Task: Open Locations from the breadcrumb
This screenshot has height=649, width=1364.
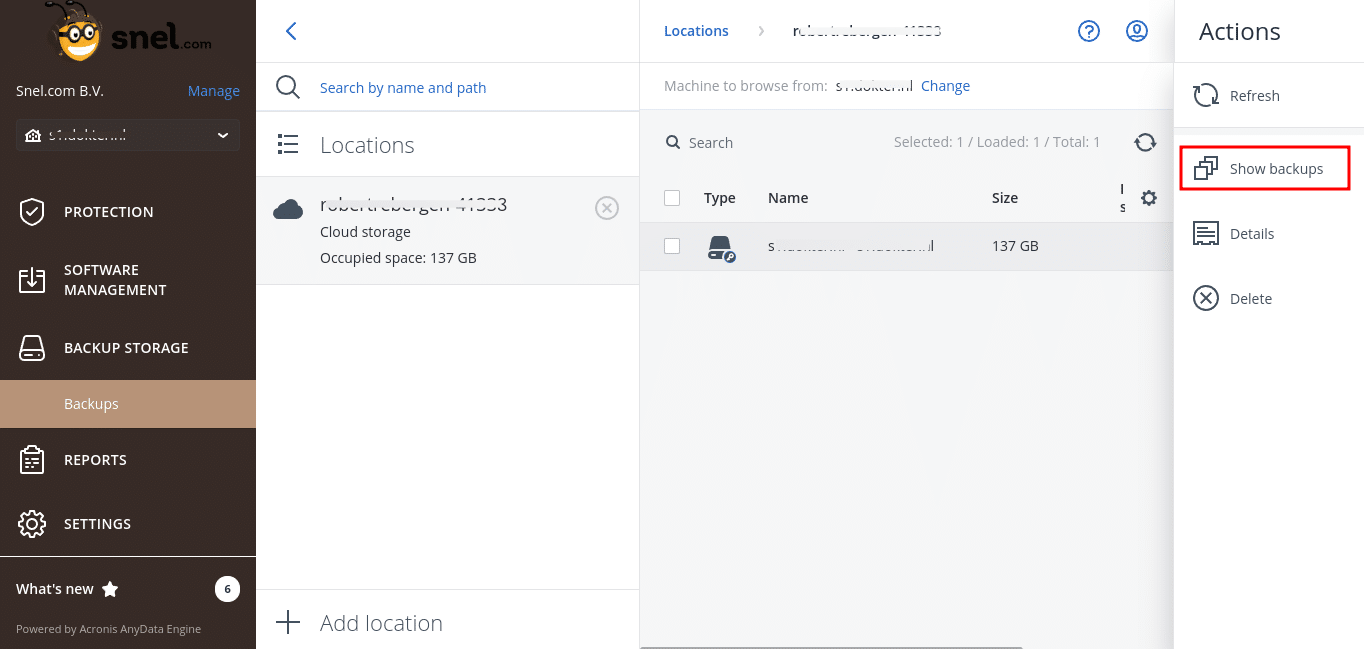Action: click(x=696, y=31)
